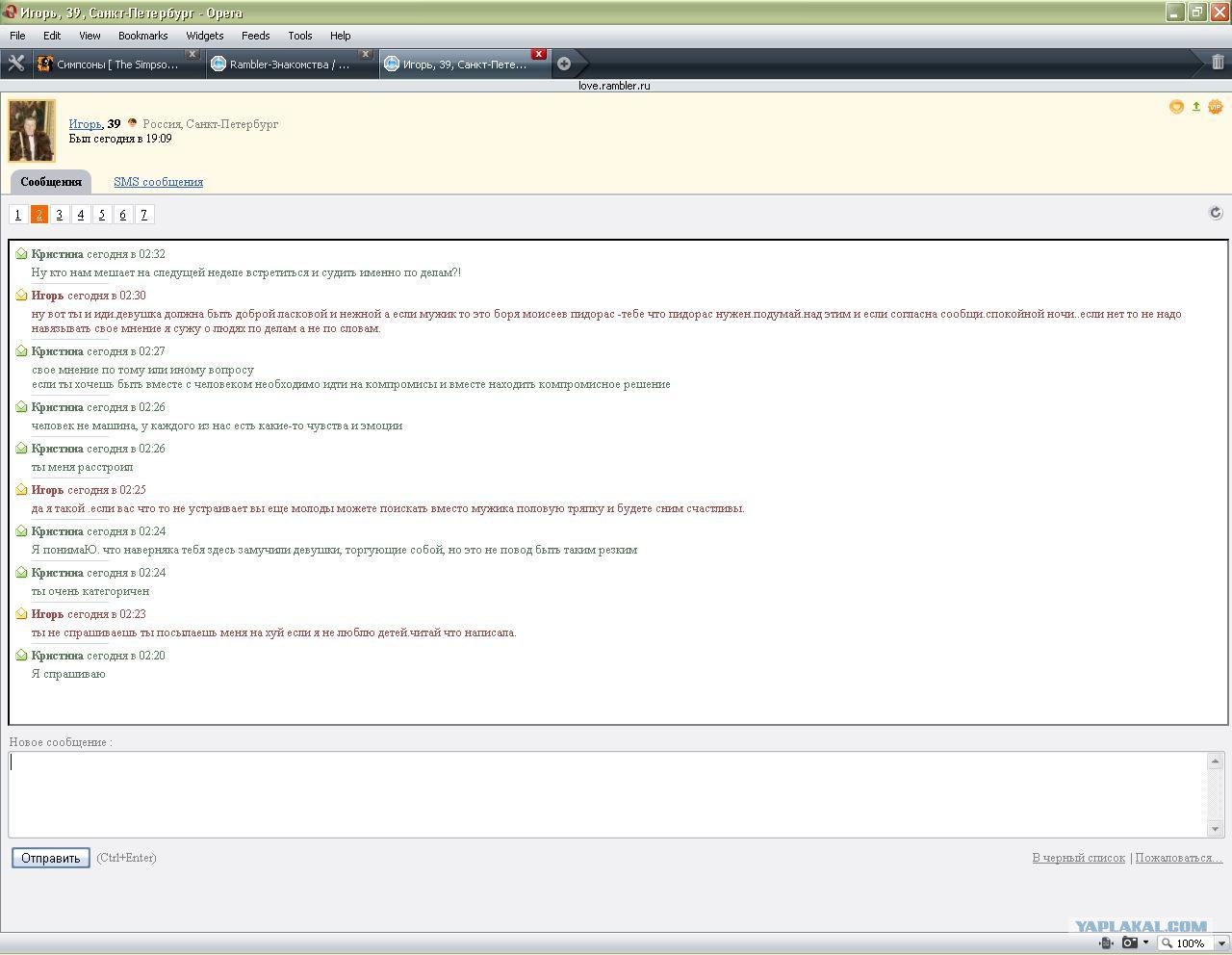
Task: Open the Tools menu
Action: [x=300, y=36]
